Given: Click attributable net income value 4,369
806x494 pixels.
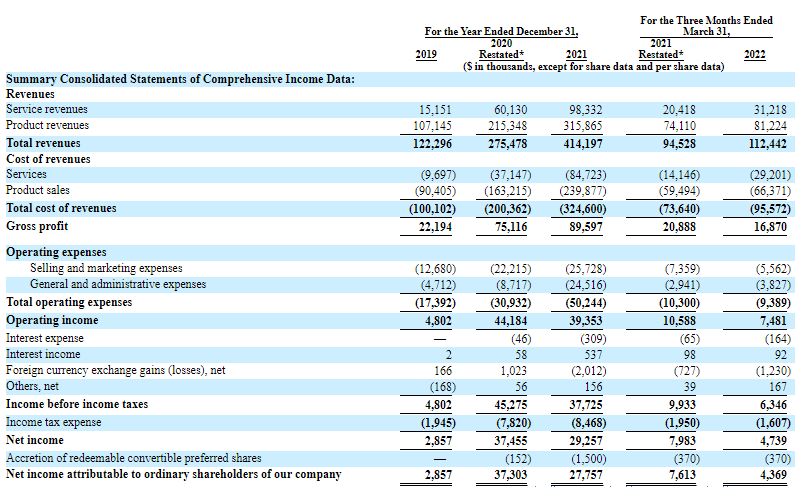Looking at the screenshot, I should 773,475.
